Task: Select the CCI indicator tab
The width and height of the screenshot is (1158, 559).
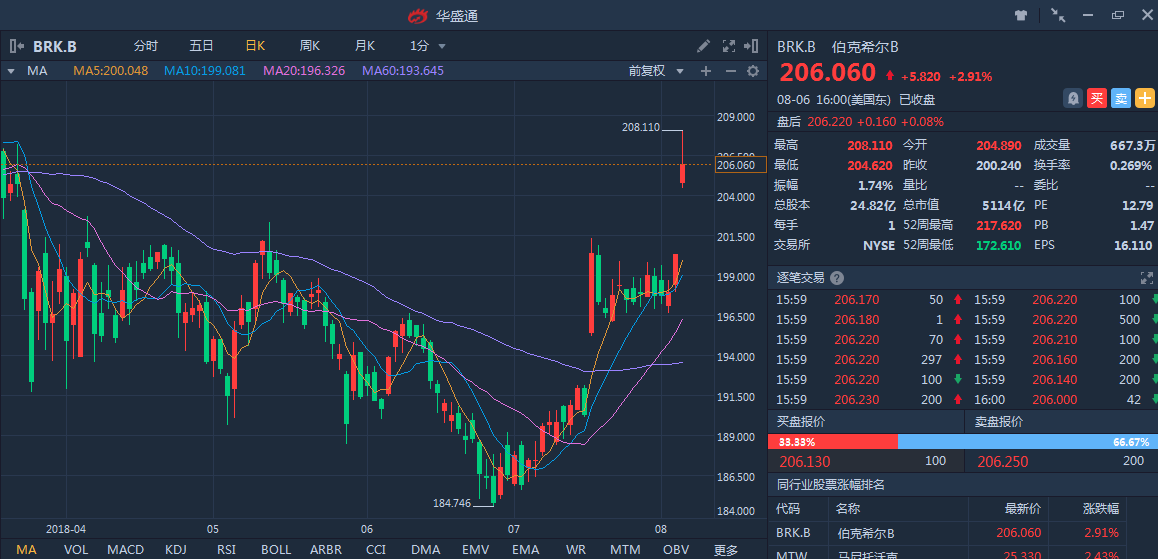Action: point(376,549)
